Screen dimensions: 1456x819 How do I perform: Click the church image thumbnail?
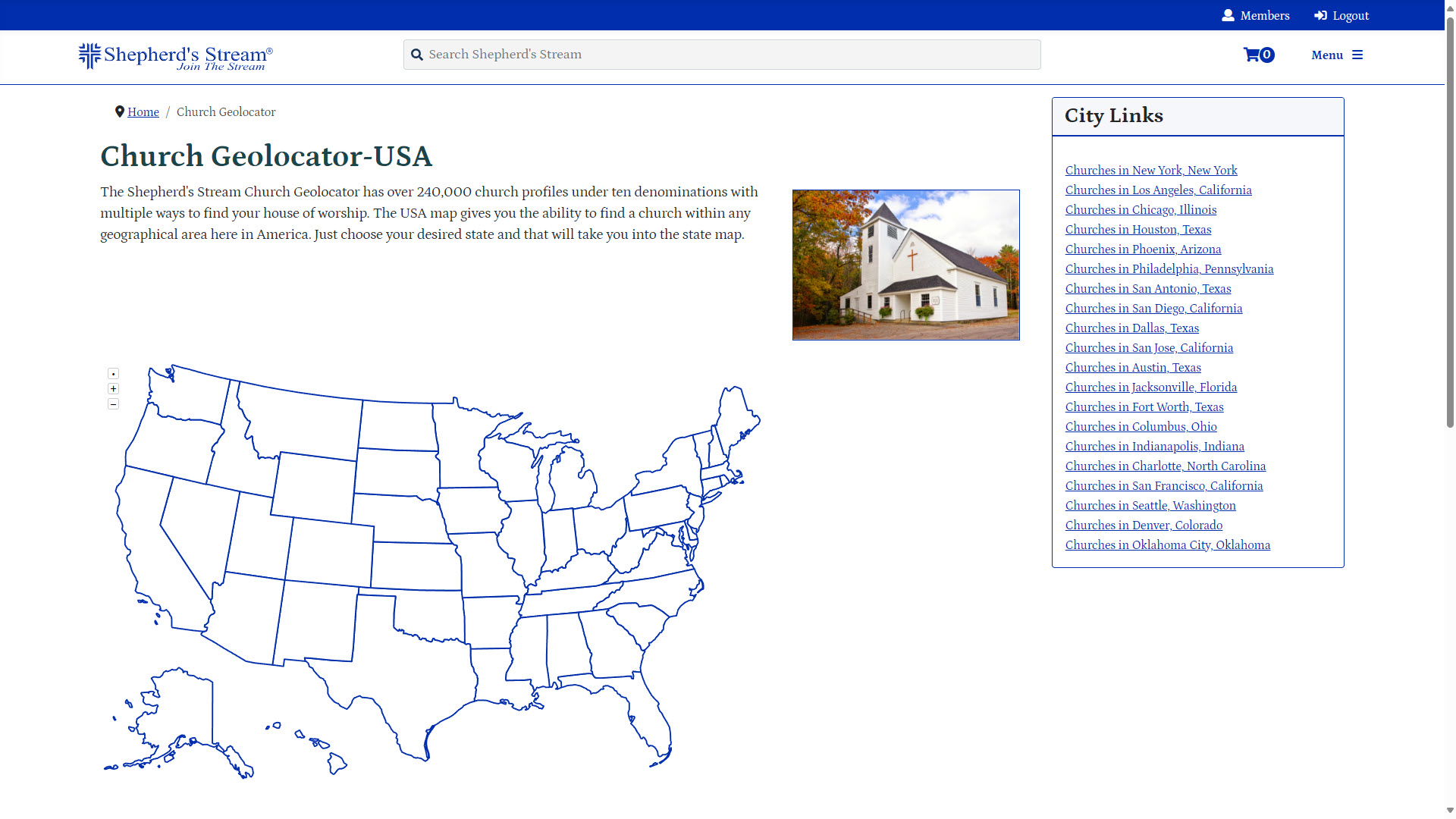pos(906,264)
